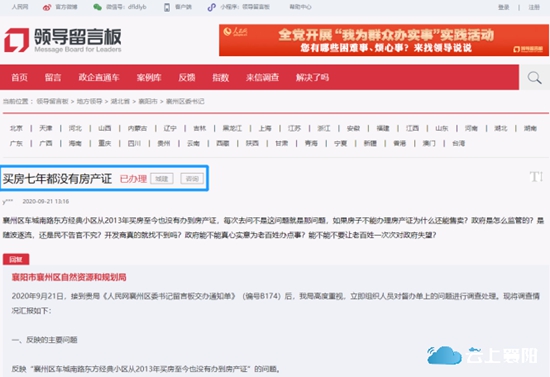550x377 pixels.
Task: Click 登录 to log in
Action: (x=504, y=7)
